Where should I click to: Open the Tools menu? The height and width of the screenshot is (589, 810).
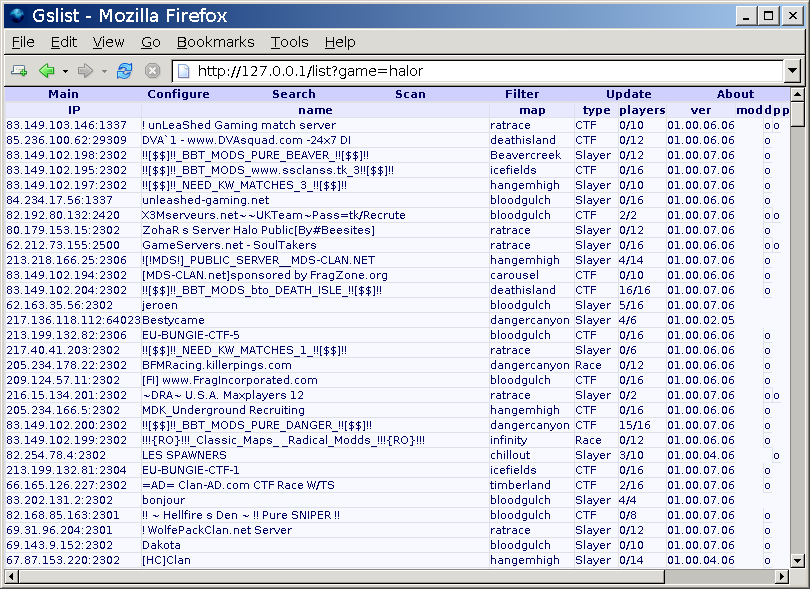click(289, 42)
